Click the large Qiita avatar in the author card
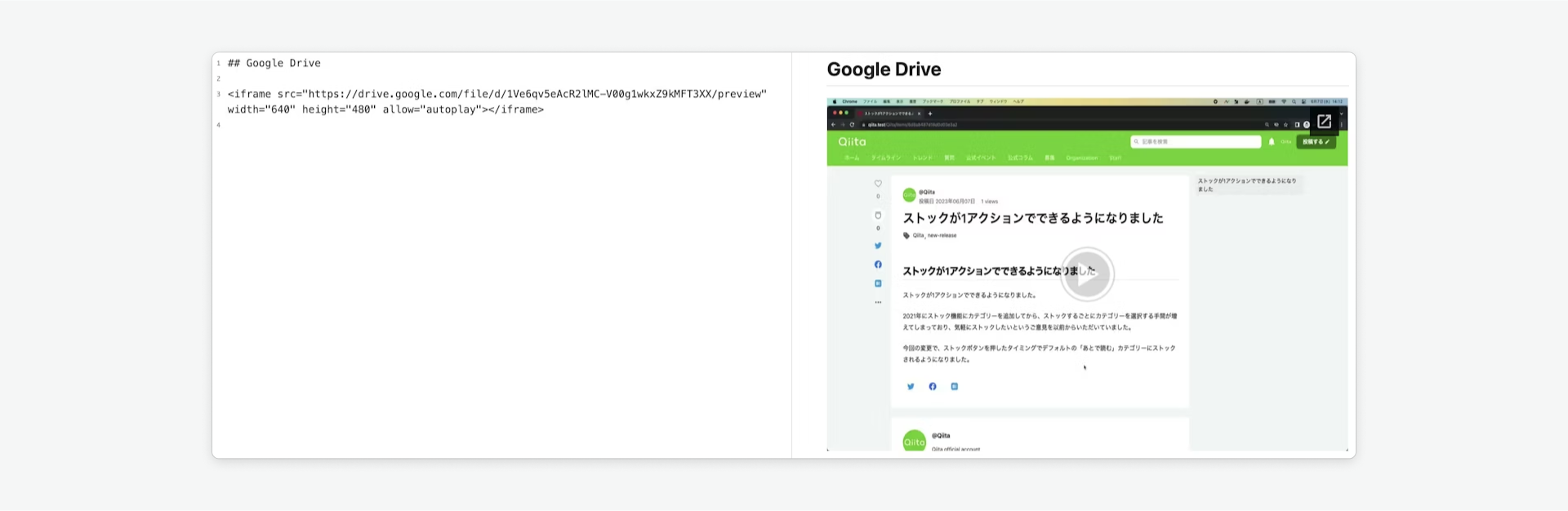 point(915,441)
